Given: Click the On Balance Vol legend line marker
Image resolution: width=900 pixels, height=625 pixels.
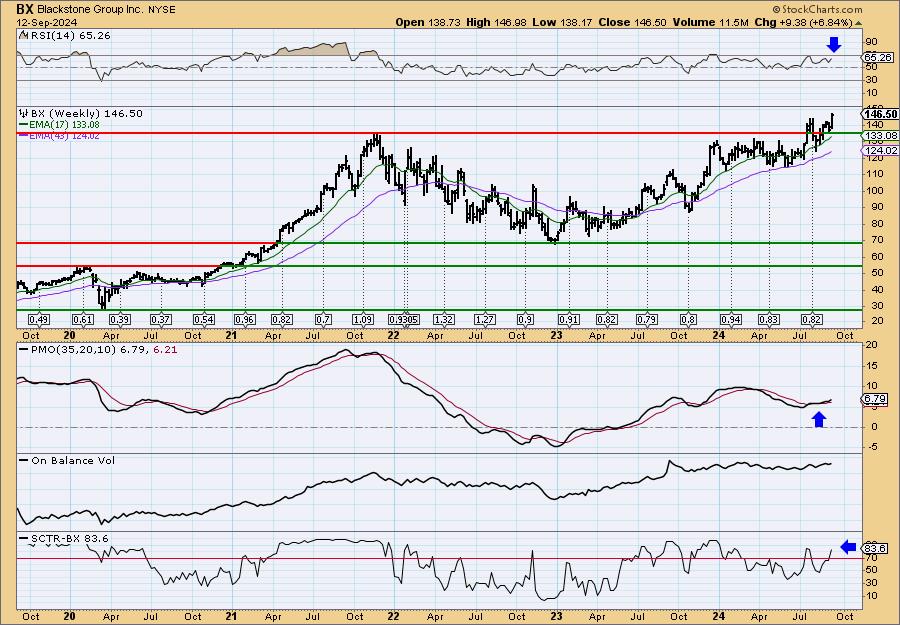Looking at the screenshot, I should tap(23, 460).
